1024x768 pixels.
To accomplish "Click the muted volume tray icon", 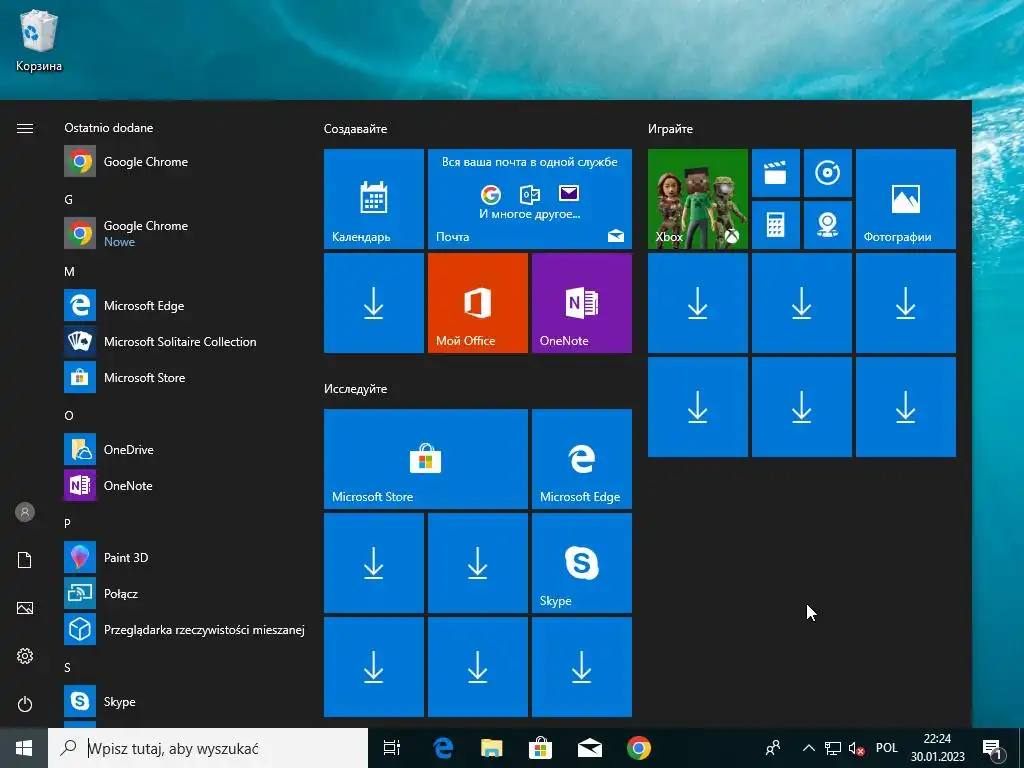I will pos(856,748).
